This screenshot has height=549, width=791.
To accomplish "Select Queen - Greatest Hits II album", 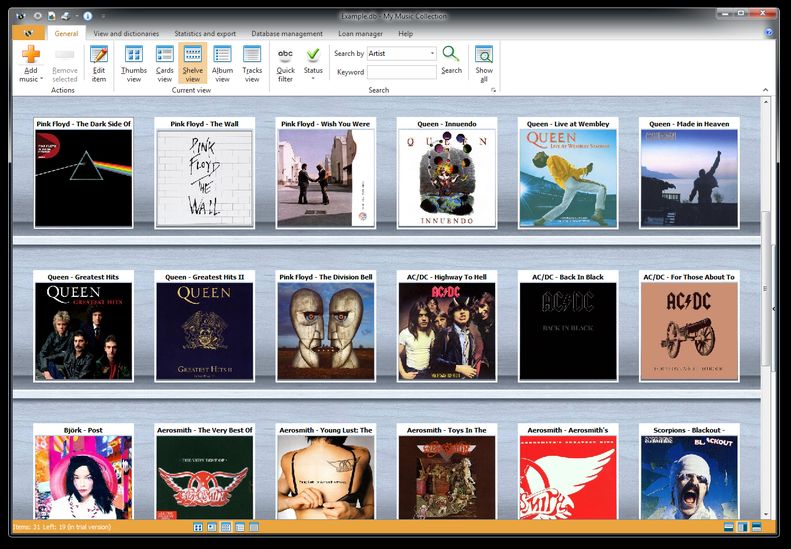I will [204, 326].
